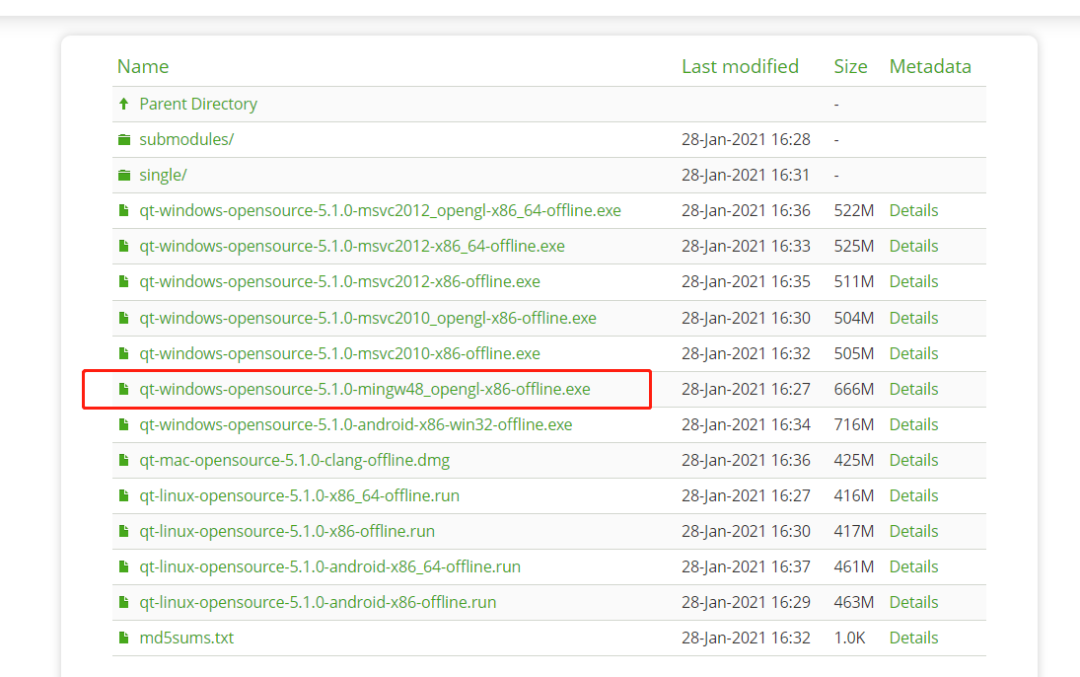Click file icon for msvc2012-x86-offline.exe

124,282
